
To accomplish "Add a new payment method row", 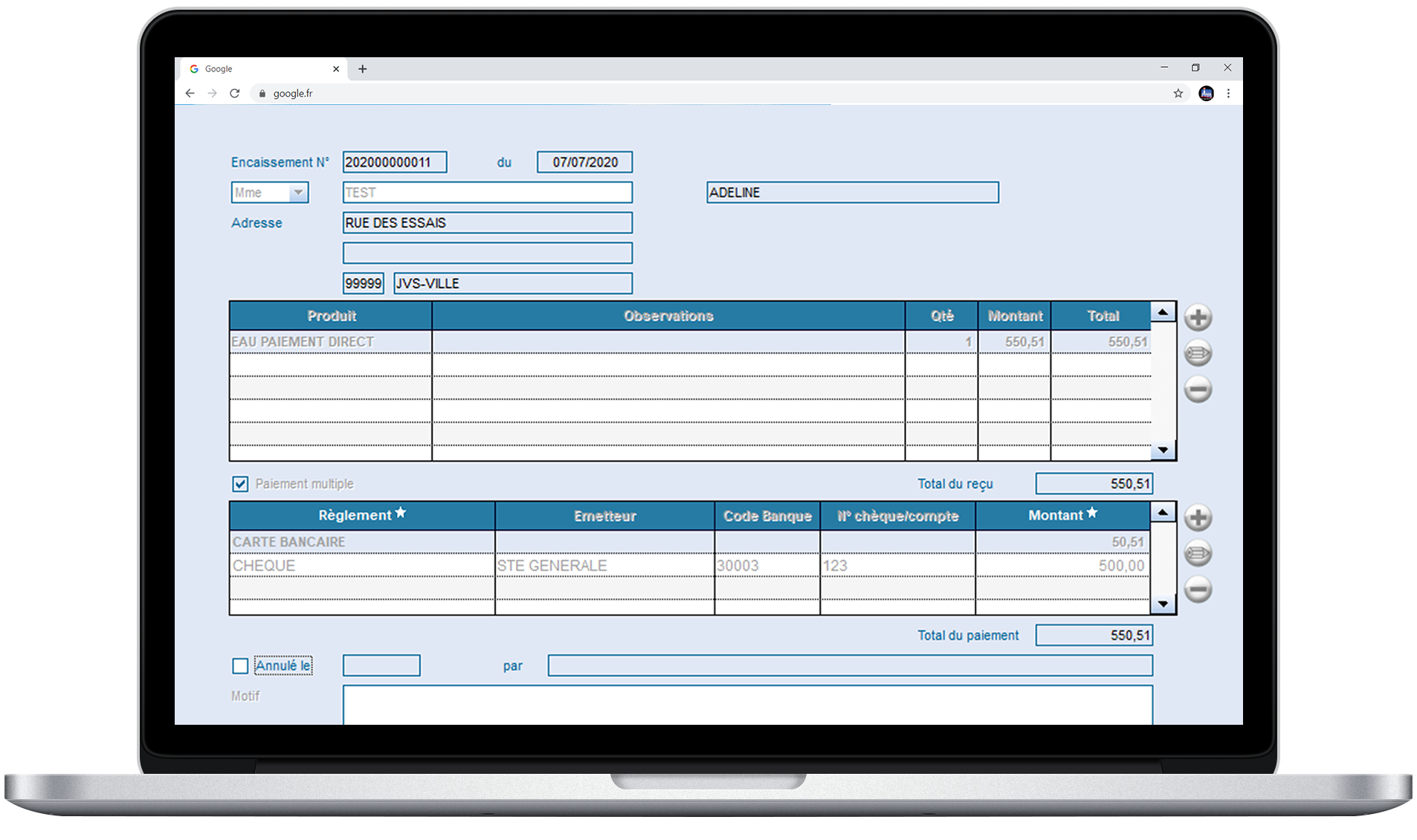I will pyautogui.click(x=1198, y=517).
